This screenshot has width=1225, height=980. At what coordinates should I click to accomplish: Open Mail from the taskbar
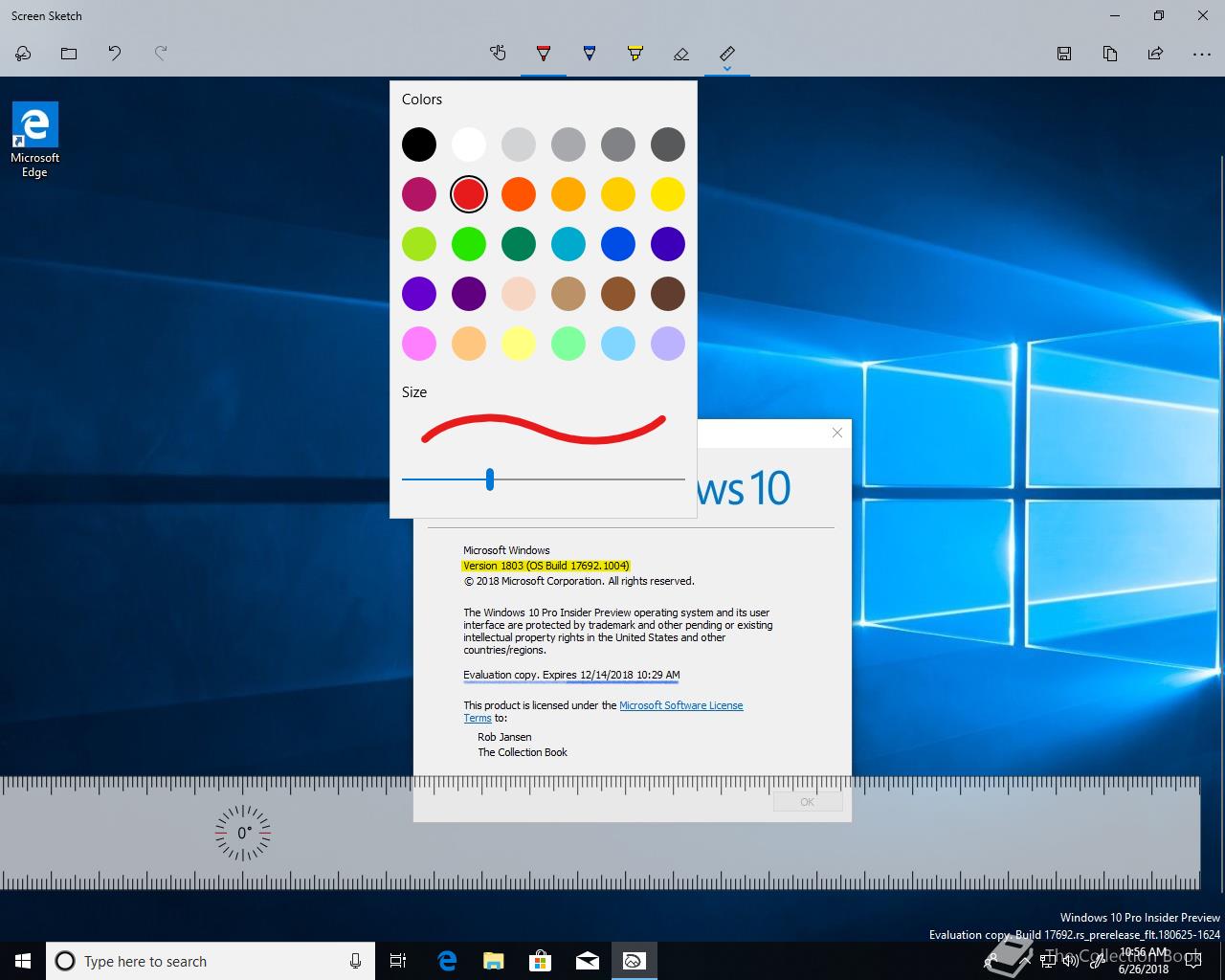(588, 961)
